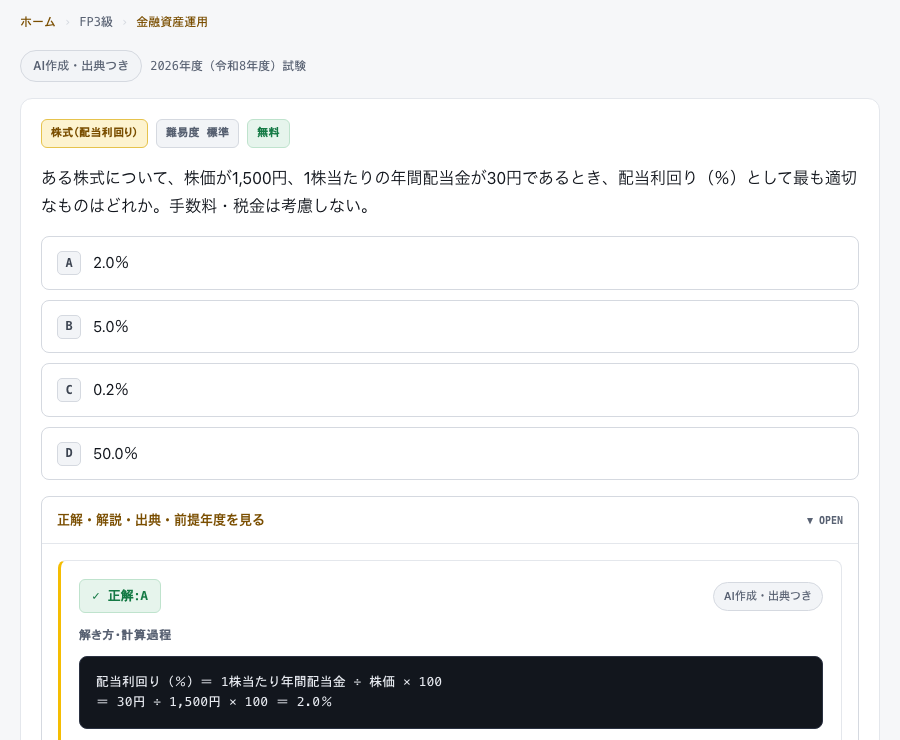Click the 難易度 標準 tag
This screenshot has width=900, height=740.
pyautogui.click(x=197, y=133)
